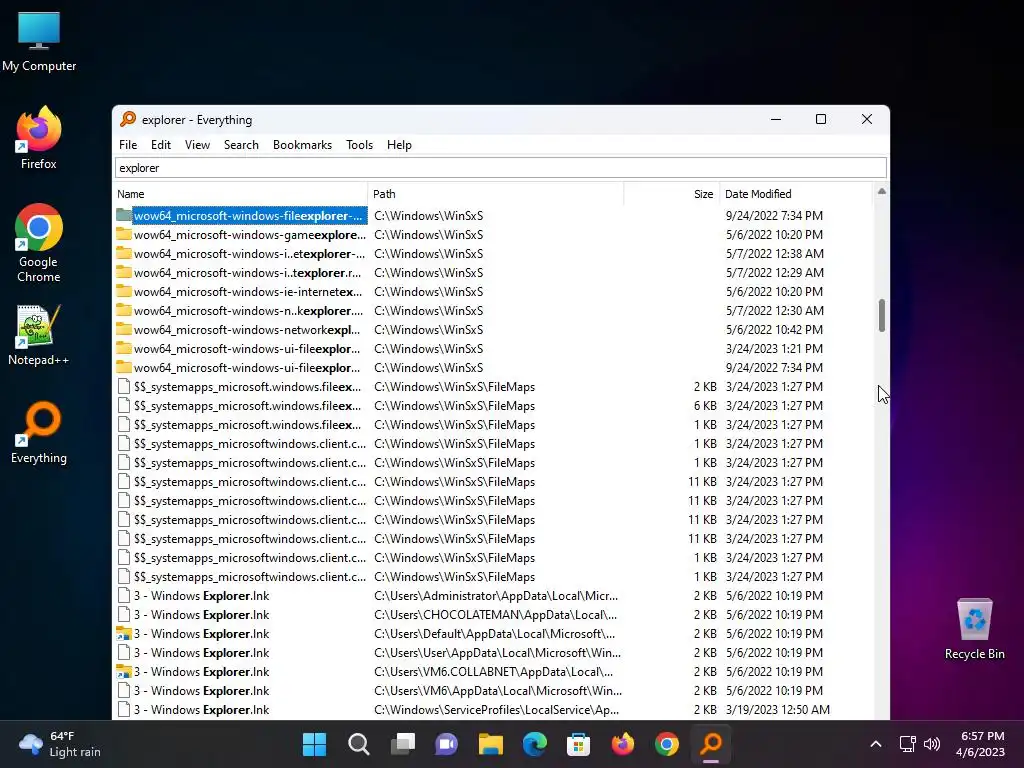
Task: Select Explorer.lnk in Users\VM6\AppData path
Action: [492, 690]
